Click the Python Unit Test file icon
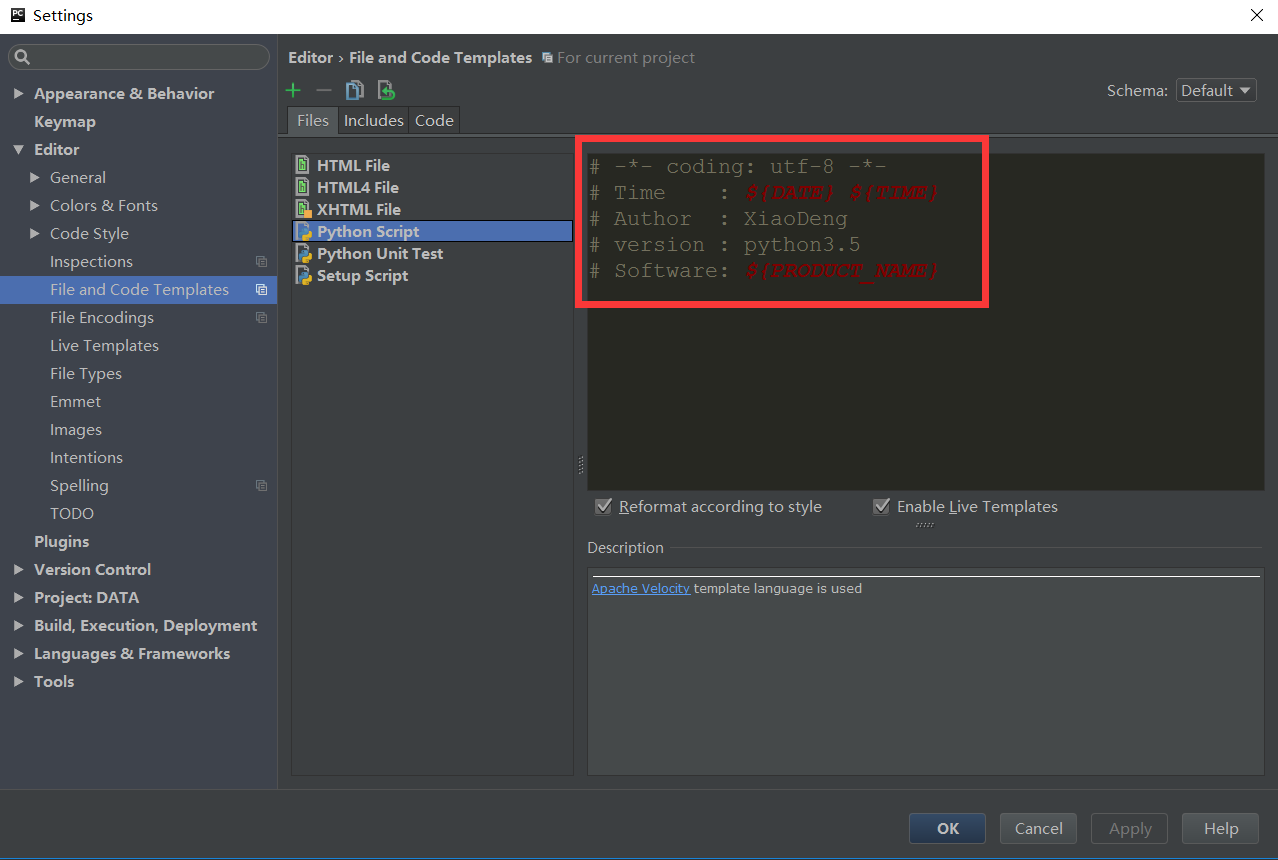The height and width of the screenshot is (860, 1278). [x=304, y=253]
